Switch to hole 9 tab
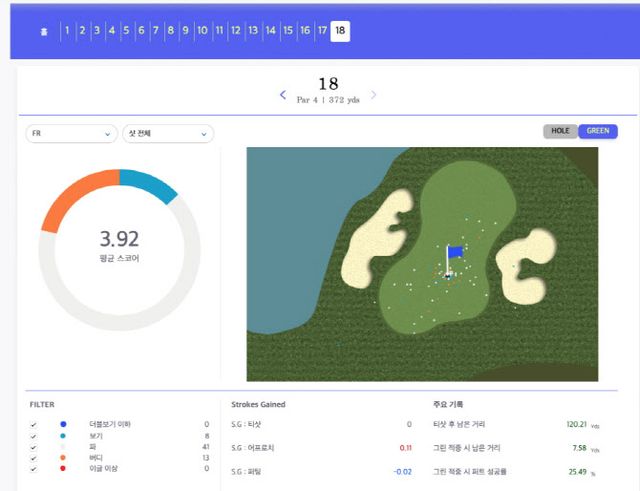The height and width of the screenshot is (491, 640). tap(185, 31)
